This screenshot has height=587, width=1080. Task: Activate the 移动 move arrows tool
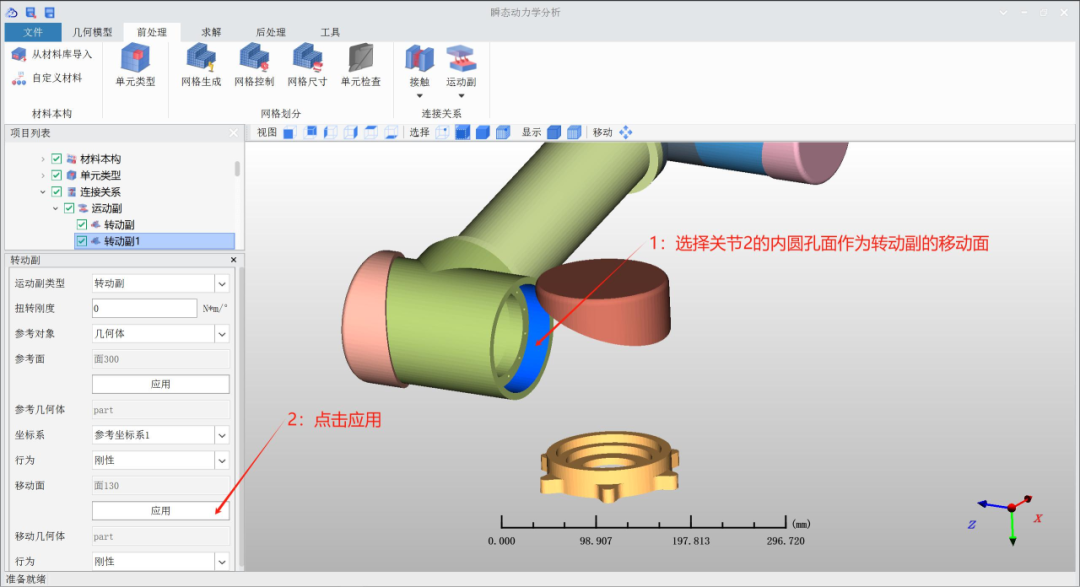[625, 132]
